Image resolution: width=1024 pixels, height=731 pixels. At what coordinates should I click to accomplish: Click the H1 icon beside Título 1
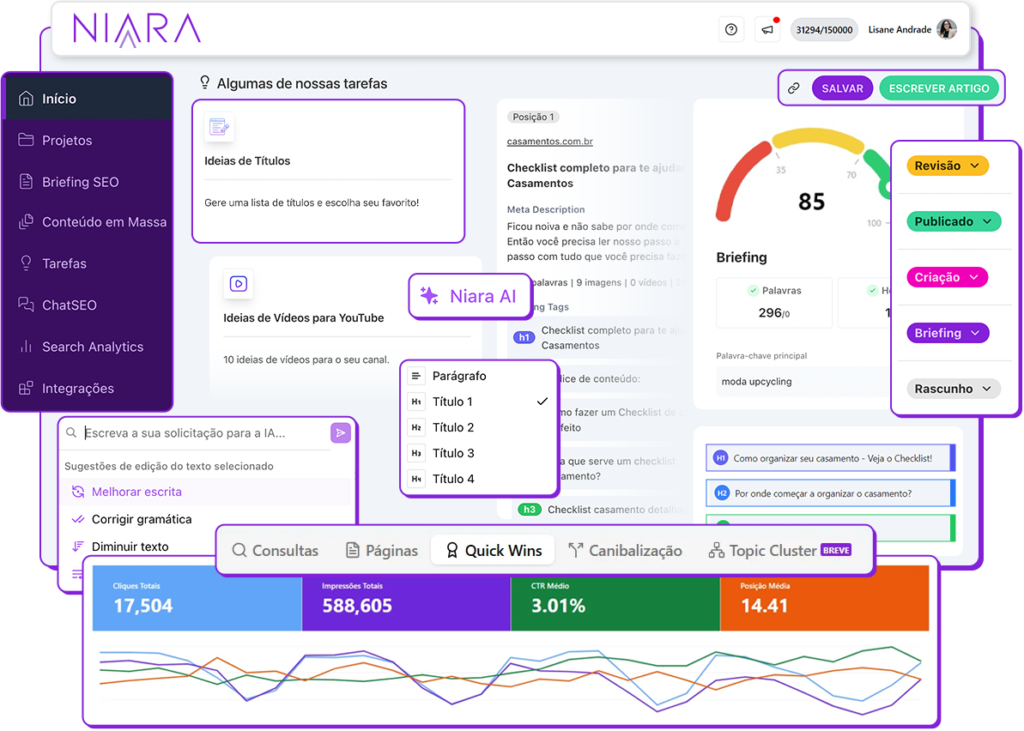(416, 402)
